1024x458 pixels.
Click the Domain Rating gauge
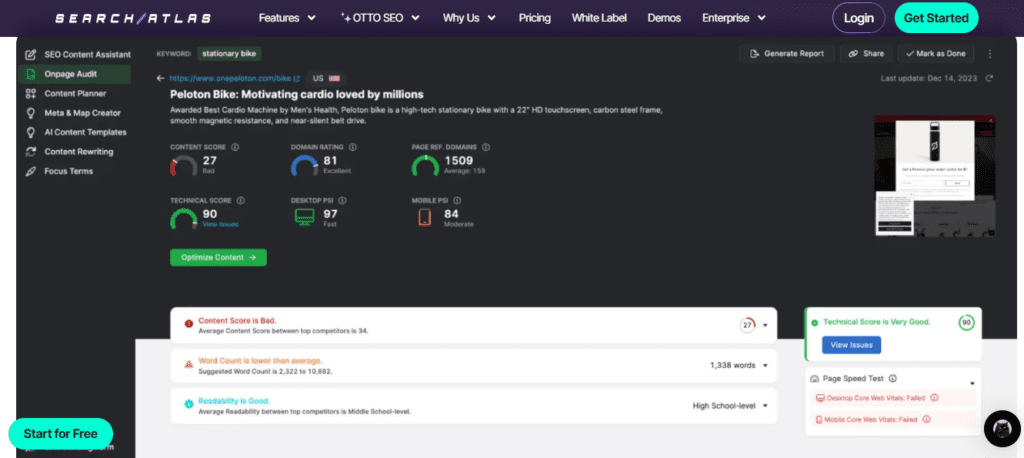tap(304, 166)
